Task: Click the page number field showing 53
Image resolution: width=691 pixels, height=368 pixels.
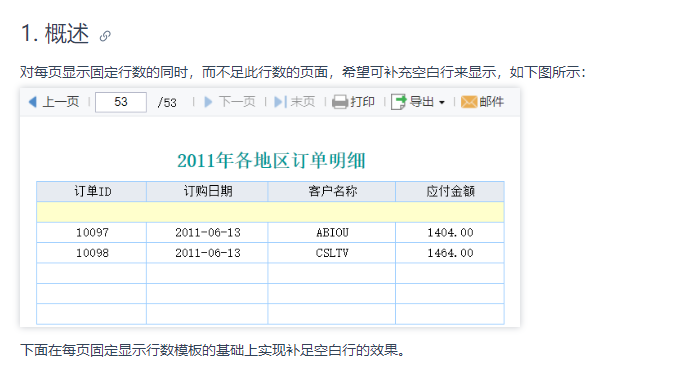Action: 121,102
